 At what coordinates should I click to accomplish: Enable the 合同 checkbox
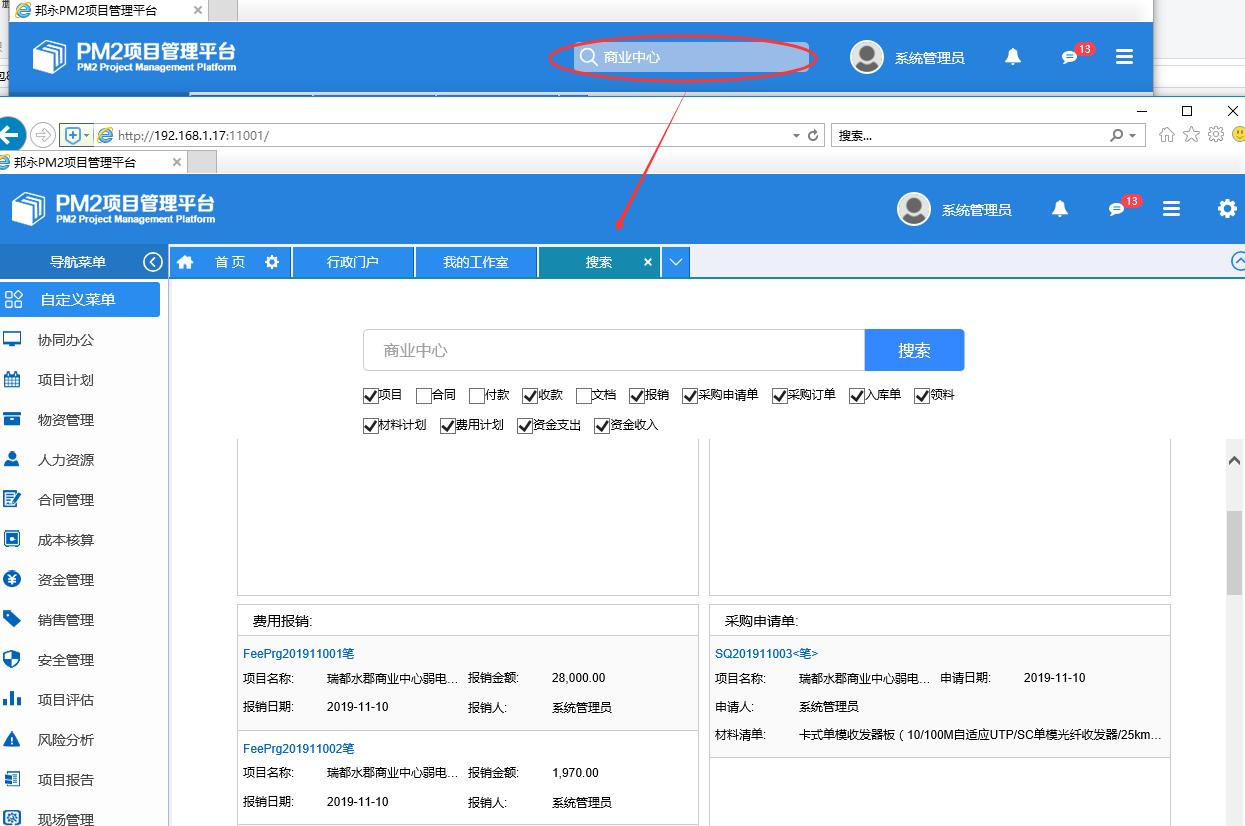coord(424,396)
